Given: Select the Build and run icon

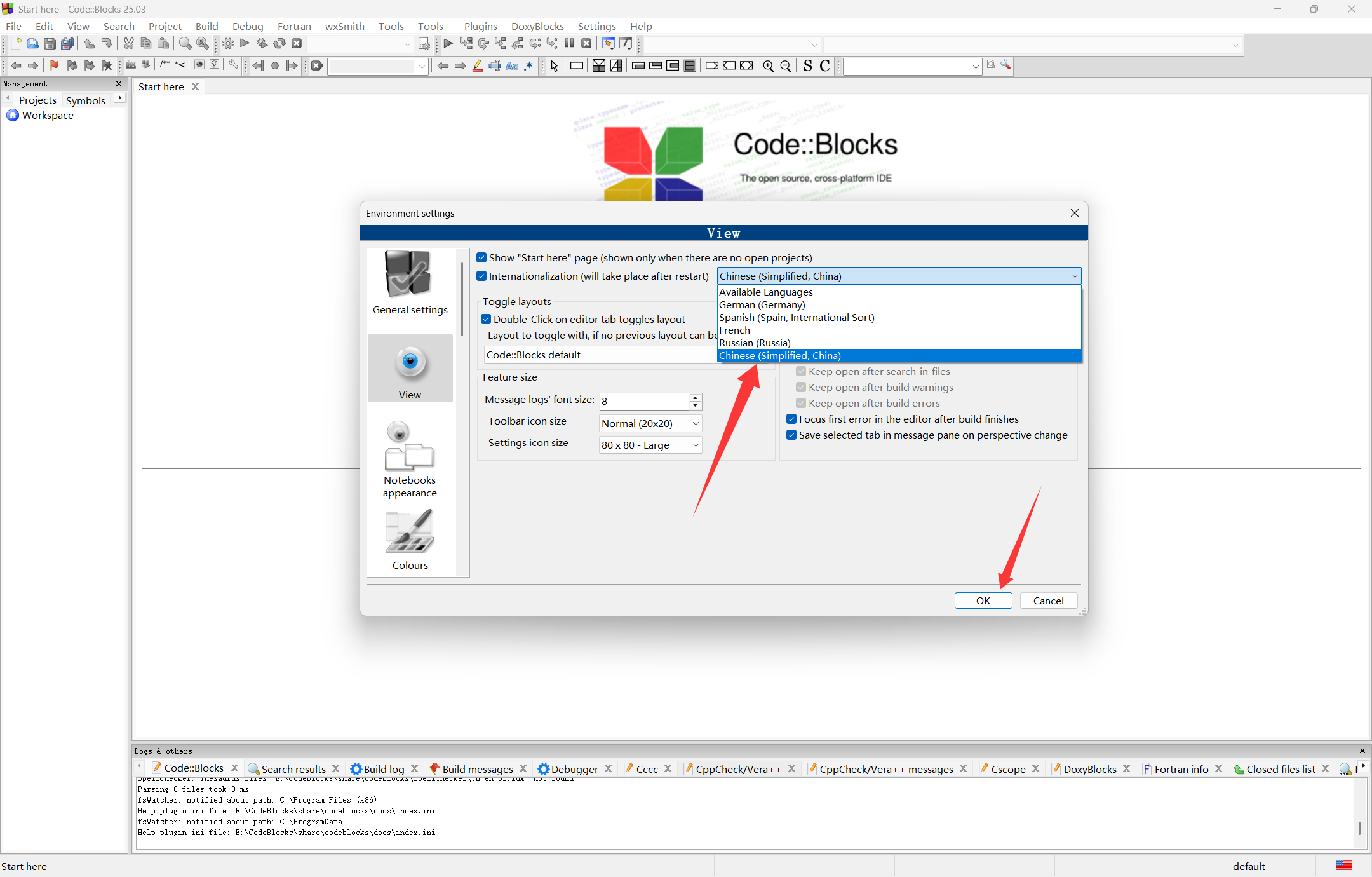Looking at the screenshot, I should [x=262, y=43].
